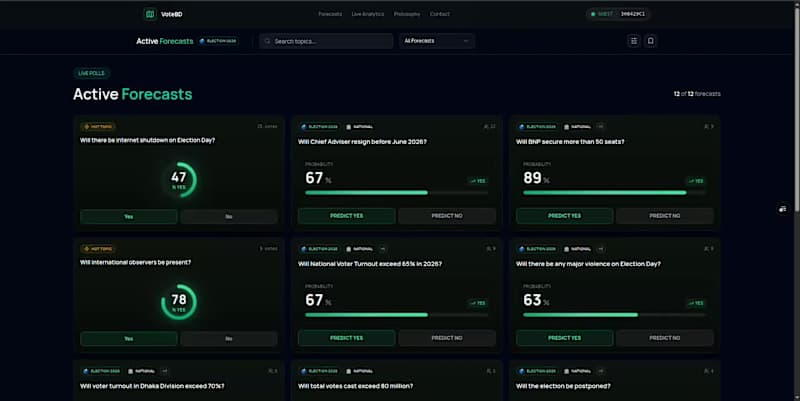Click the voters count icon on election postponed card
800x401 pixels.
pos(706,371)
